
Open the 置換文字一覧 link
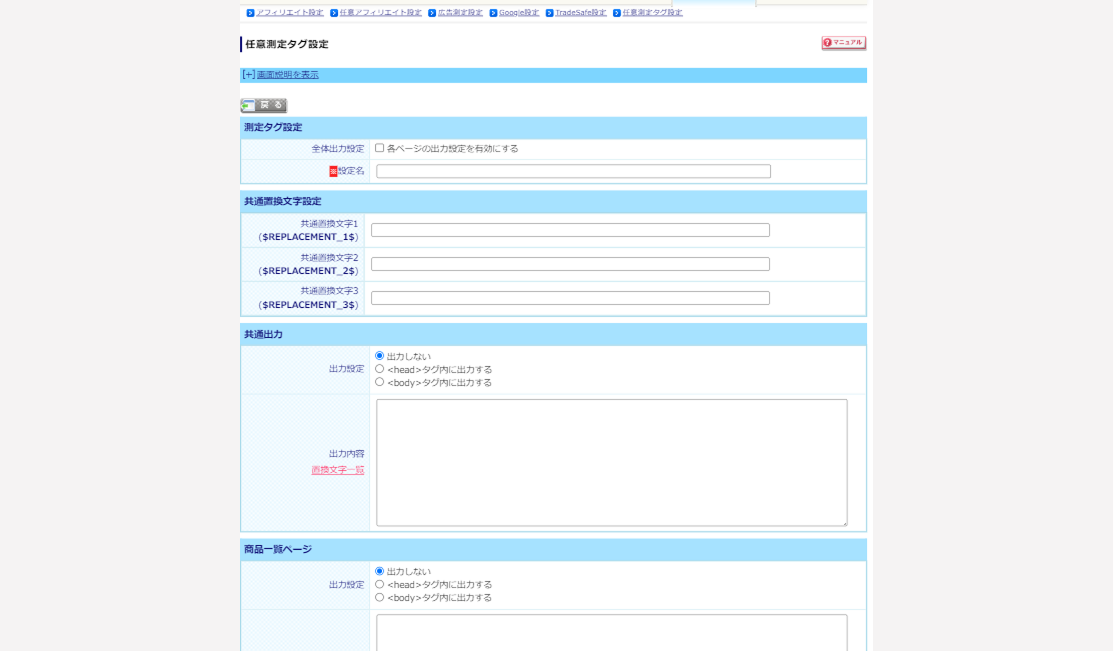338,470
